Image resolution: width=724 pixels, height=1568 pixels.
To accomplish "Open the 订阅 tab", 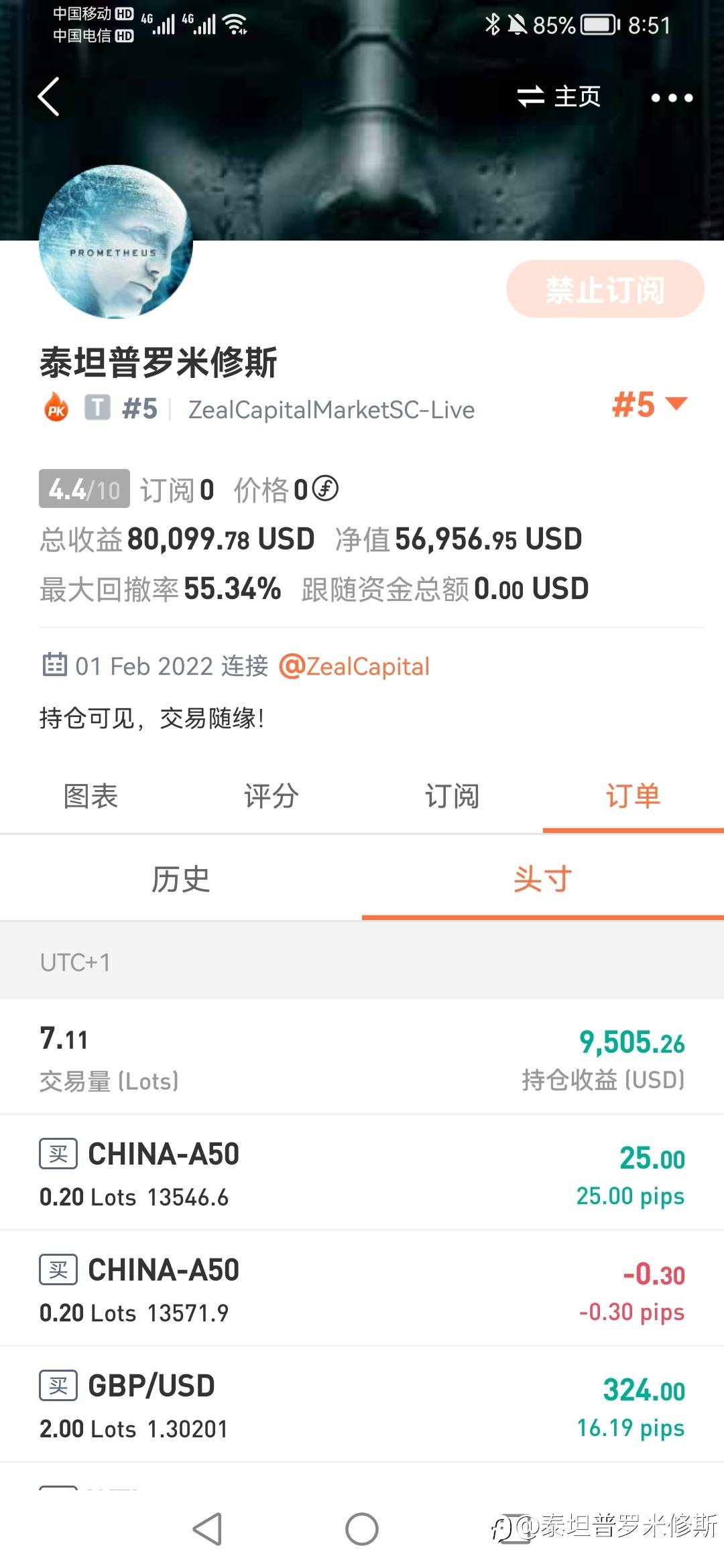I will pos(452,796).
